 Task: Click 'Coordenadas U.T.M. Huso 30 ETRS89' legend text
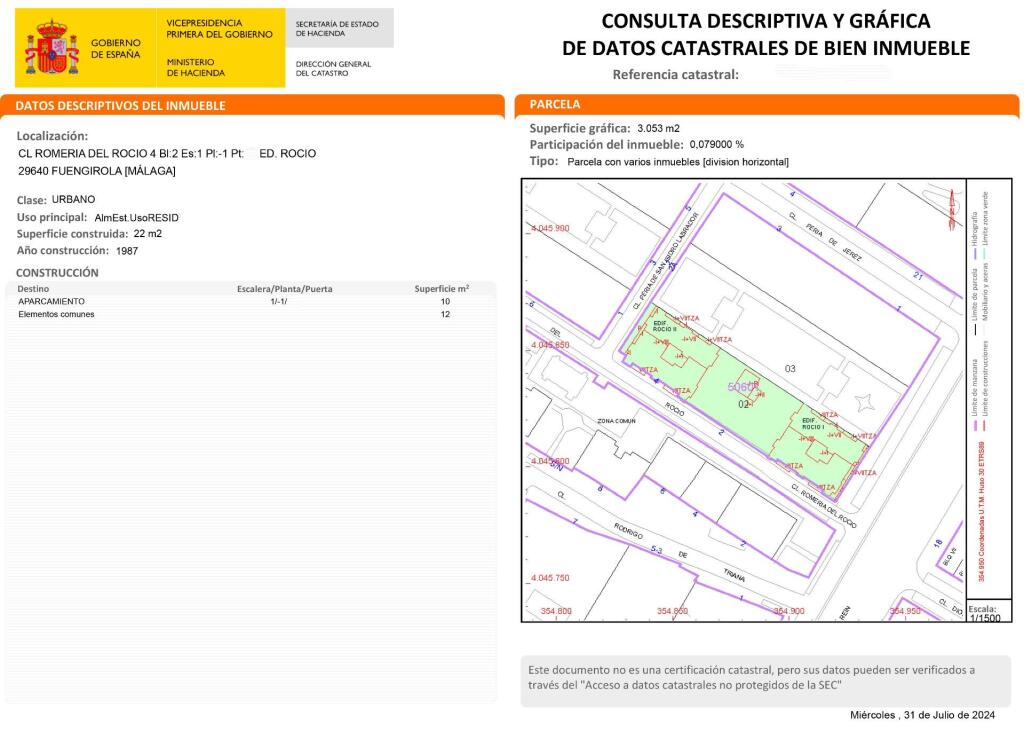pos(980,513)
